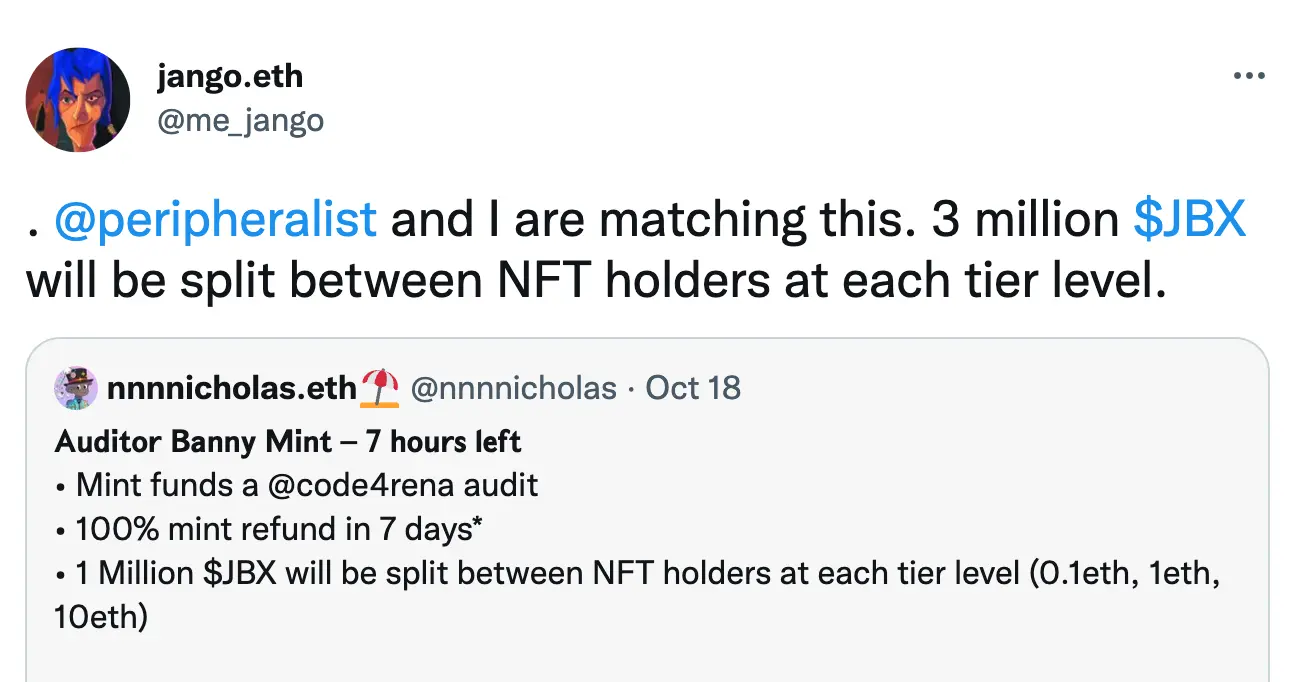The image size is (1294, 682).
Task: Click the 'Auditor Banny Mint – 7 hours left' heading
Action: pyautogui.click(x=288, y=441)
